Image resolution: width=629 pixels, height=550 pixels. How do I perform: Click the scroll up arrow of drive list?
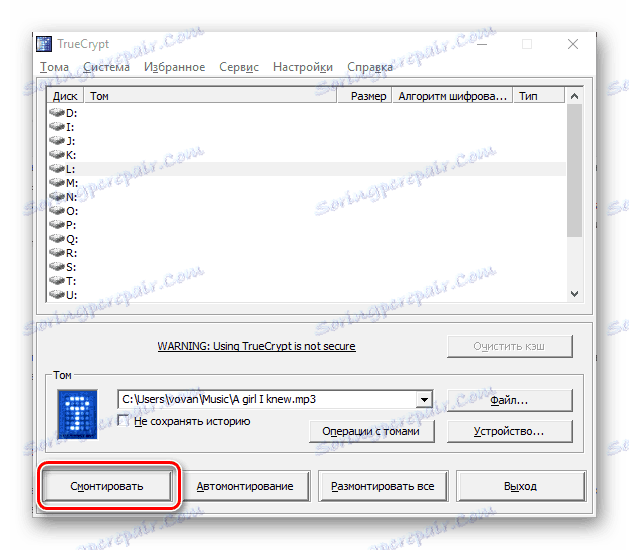(x=574, y=96)
